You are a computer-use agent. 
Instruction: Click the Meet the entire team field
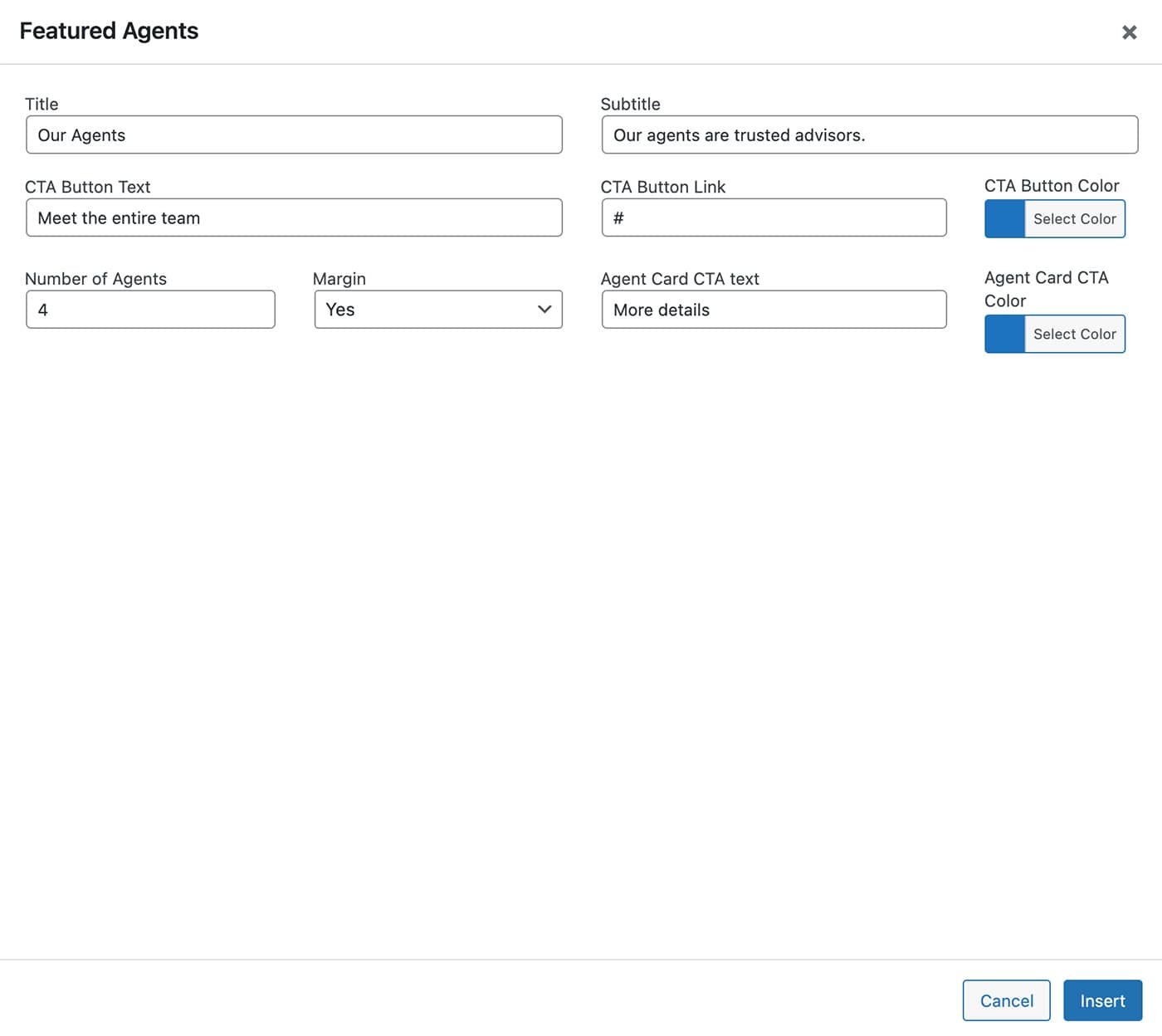pos(294,217)
